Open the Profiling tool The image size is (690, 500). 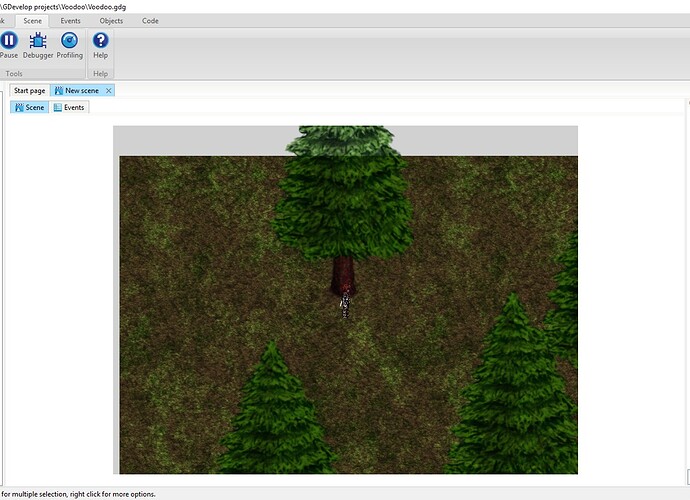pyautogui.click(x=70, y=44)
